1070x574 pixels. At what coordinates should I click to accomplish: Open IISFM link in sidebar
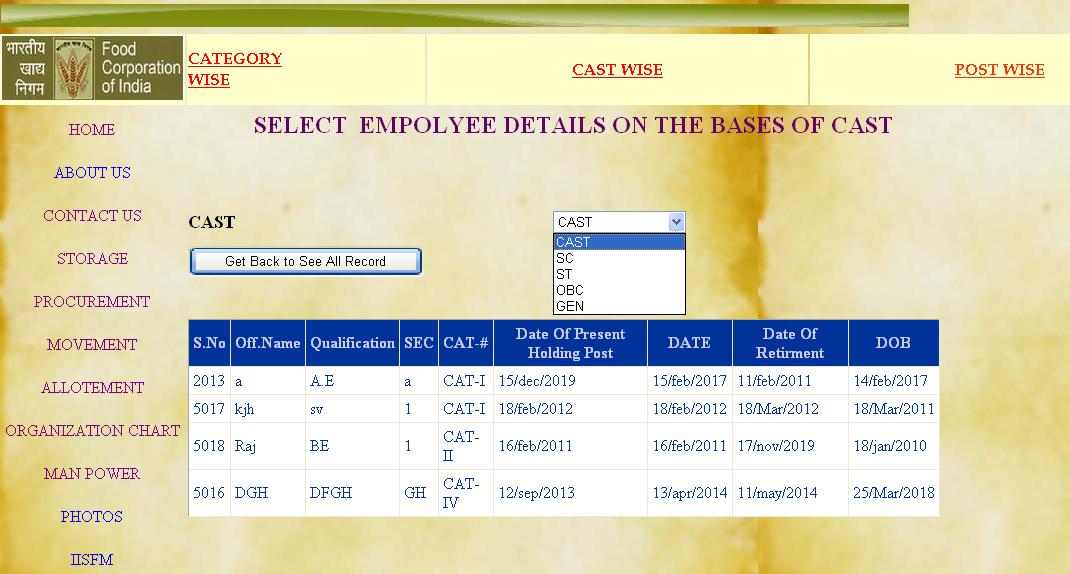coord(91,560)
